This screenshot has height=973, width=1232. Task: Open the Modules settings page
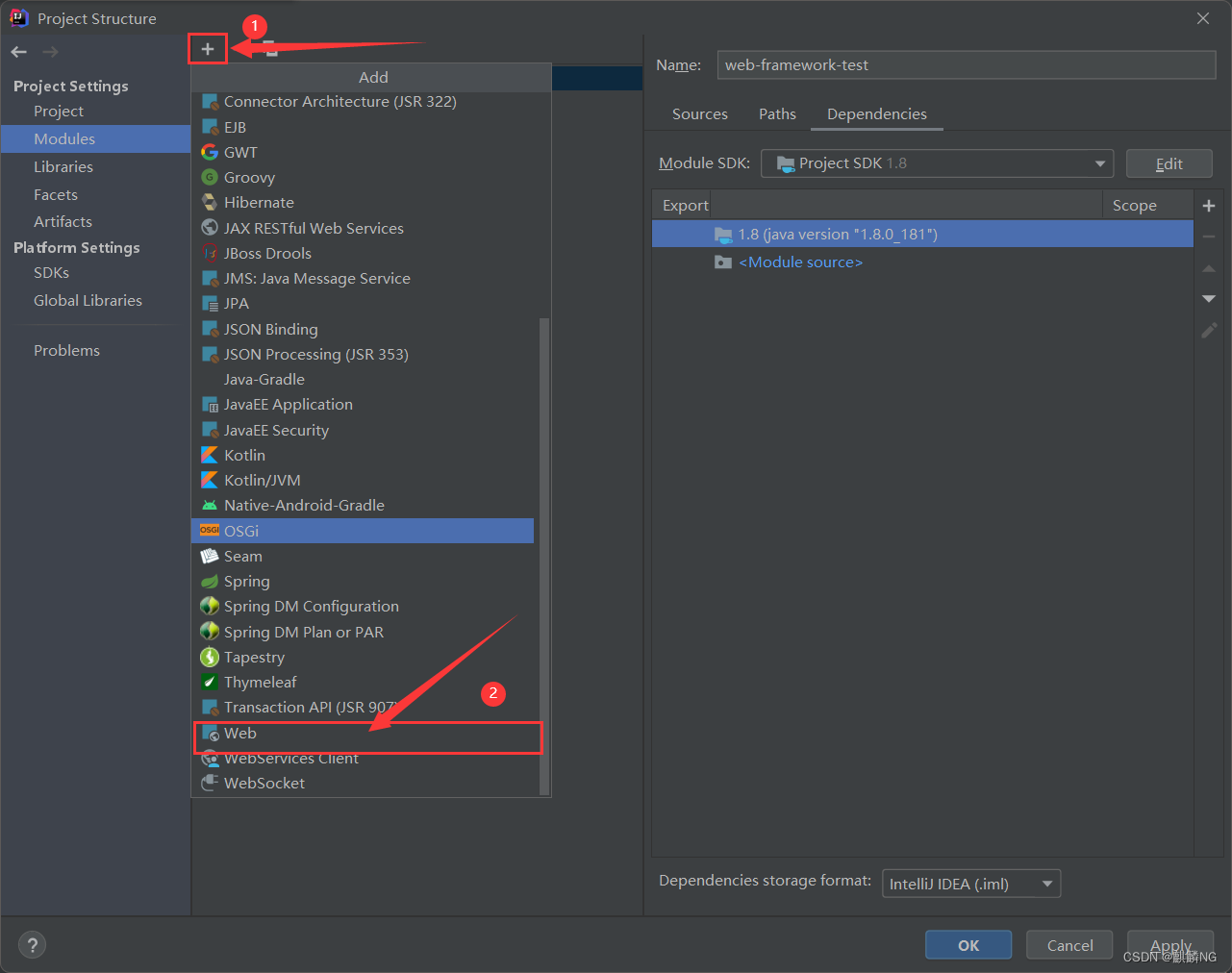[95, 138]
